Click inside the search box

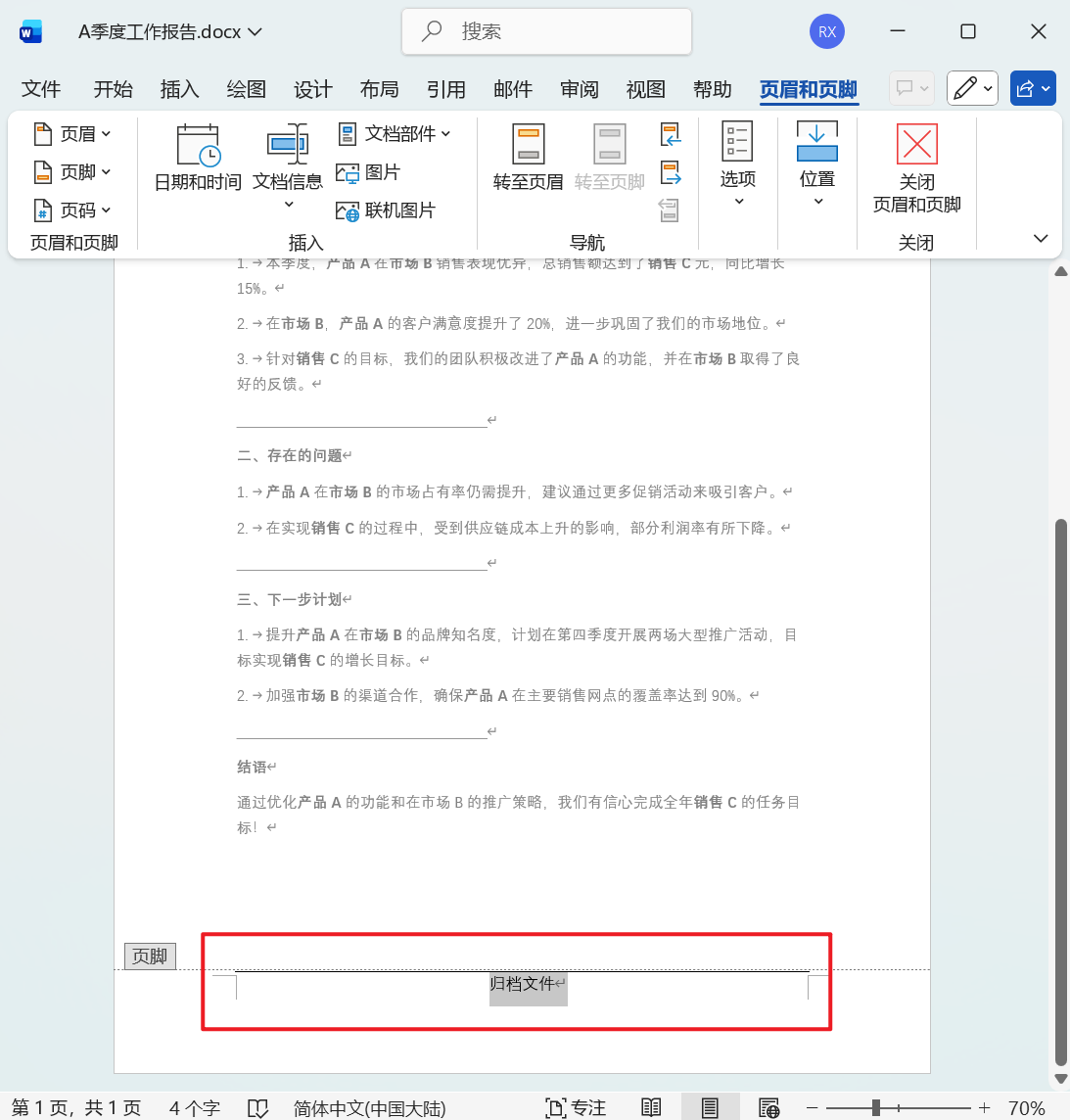[x=548, y=31]
